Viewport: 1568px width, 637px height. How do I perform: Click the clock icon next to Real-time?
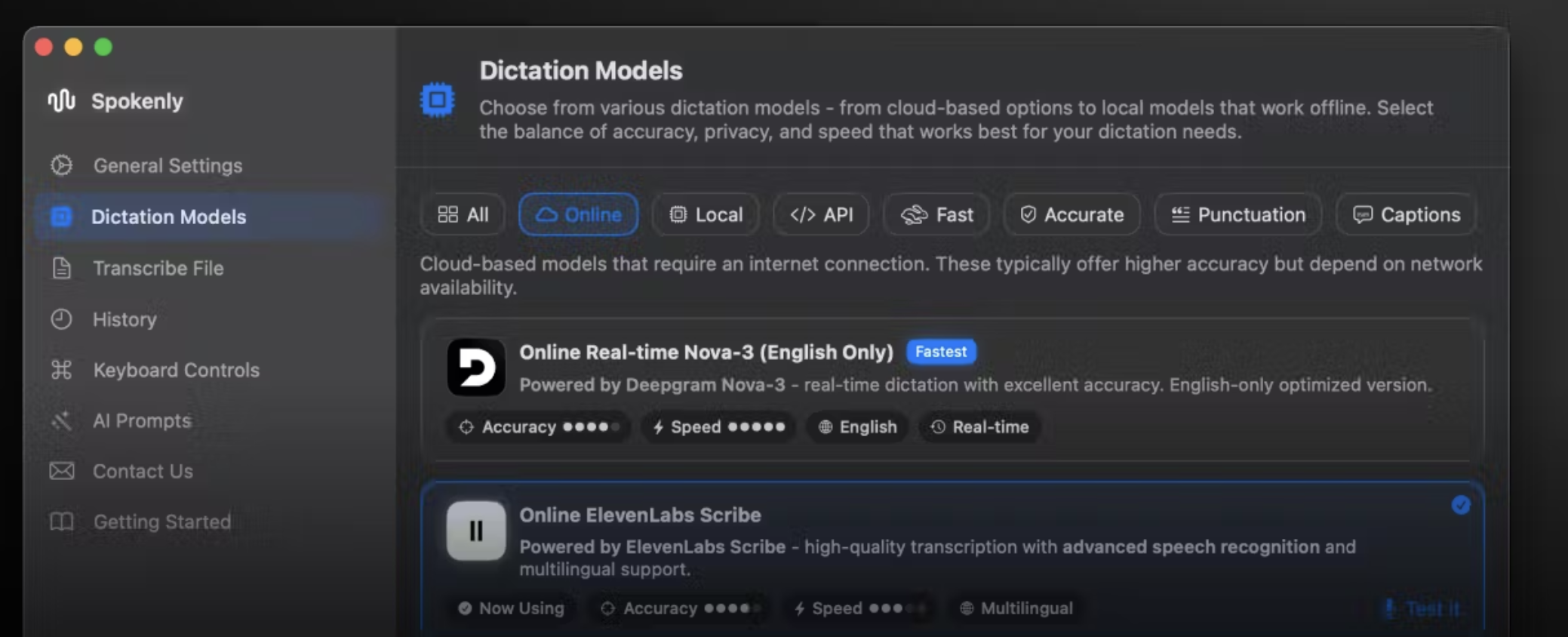pyautogui.click(x=938, y=427)
